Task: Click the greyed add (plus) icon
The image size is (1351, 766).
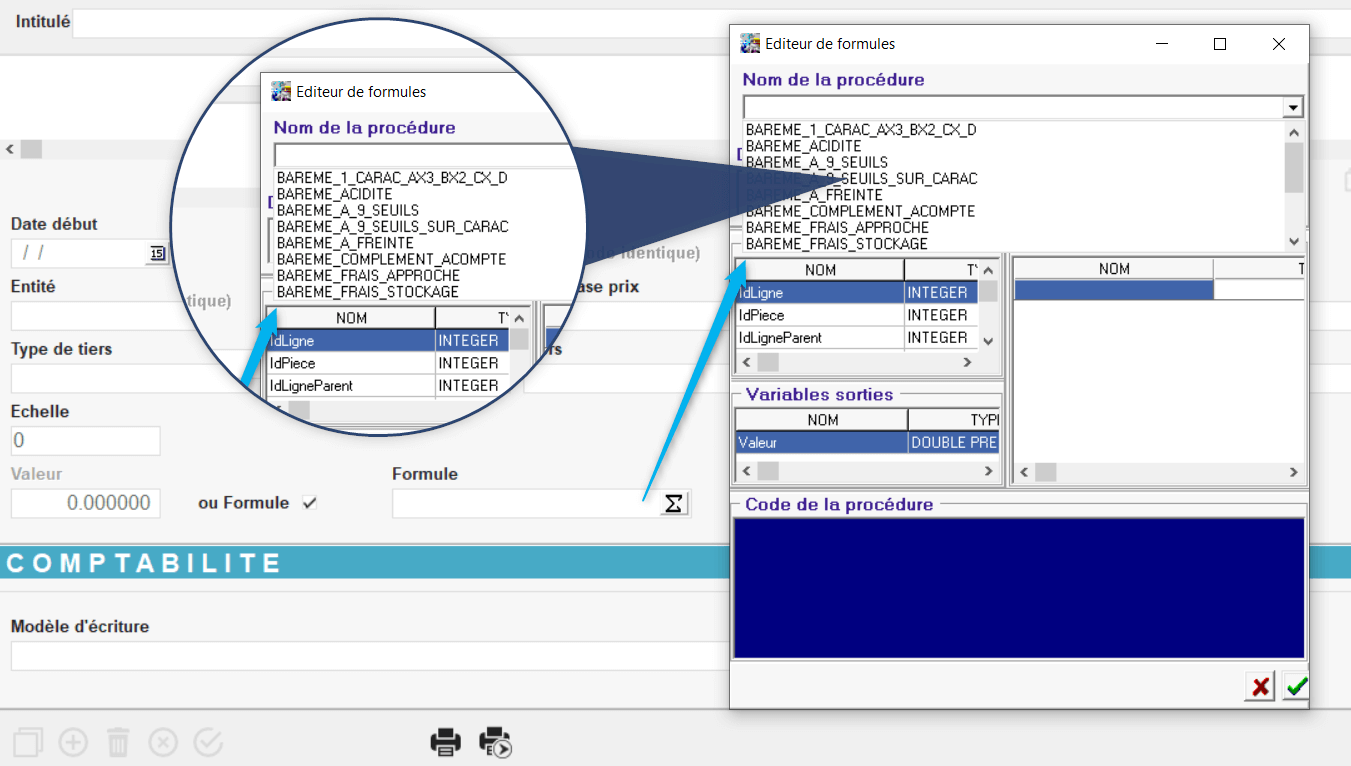Action: point(73,742)
